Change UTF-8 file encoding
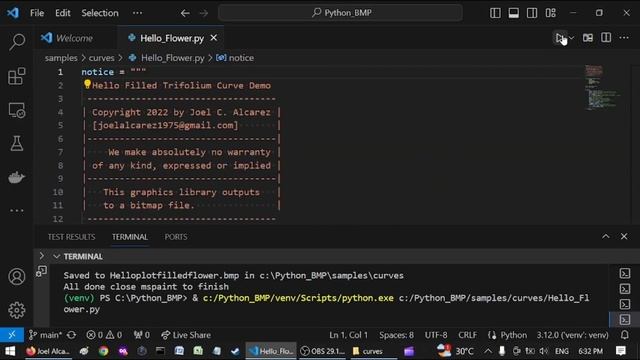640x360 pixels. point(436,335)
